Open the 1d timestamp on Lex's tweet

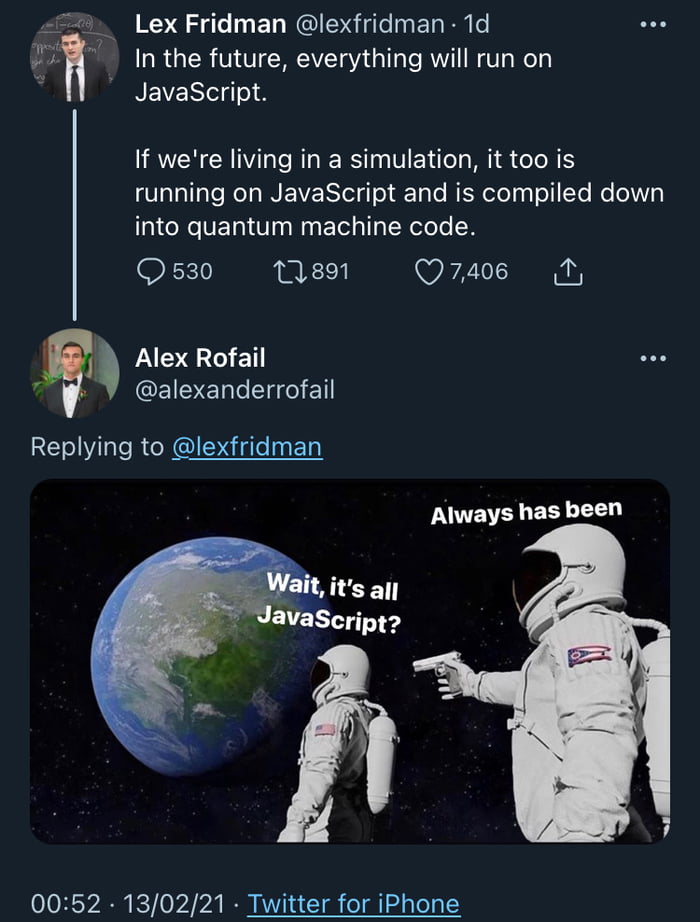[x=477, y=24]
